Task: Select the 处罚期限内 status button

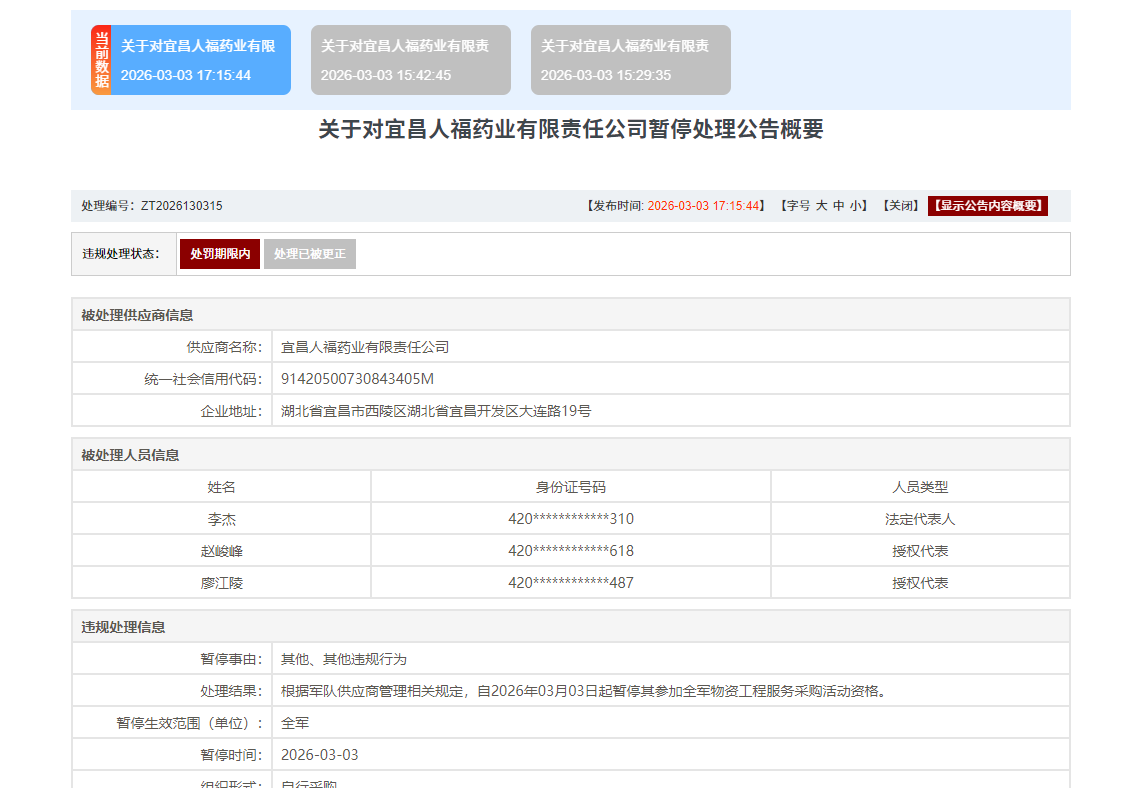Action: [x=220, y=254]
